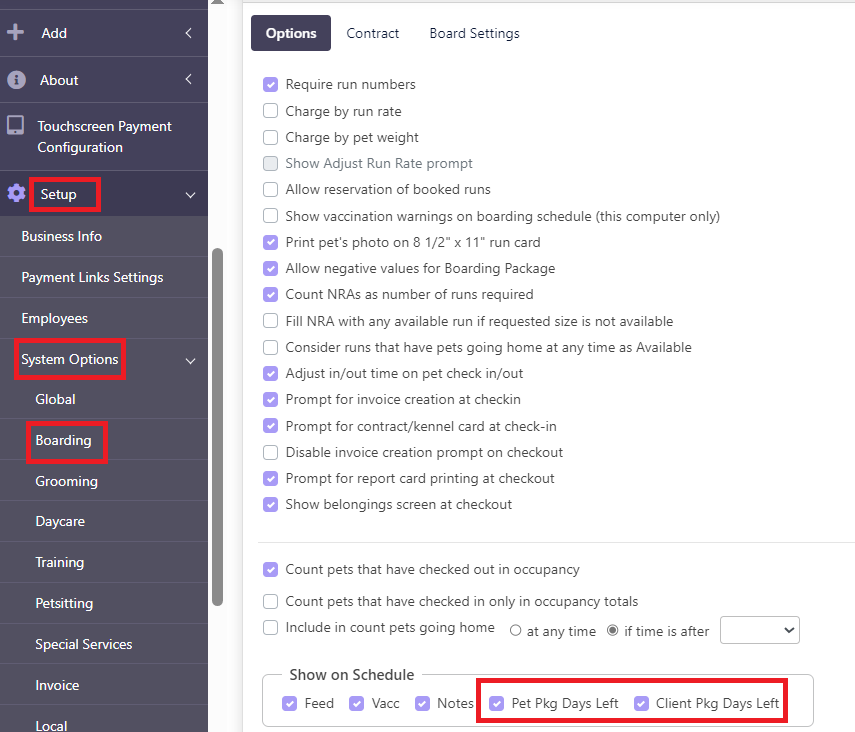Screen dimensions: 855x732
Task: Click the Touchscreen Payment tablet icon
Action: 15,125
